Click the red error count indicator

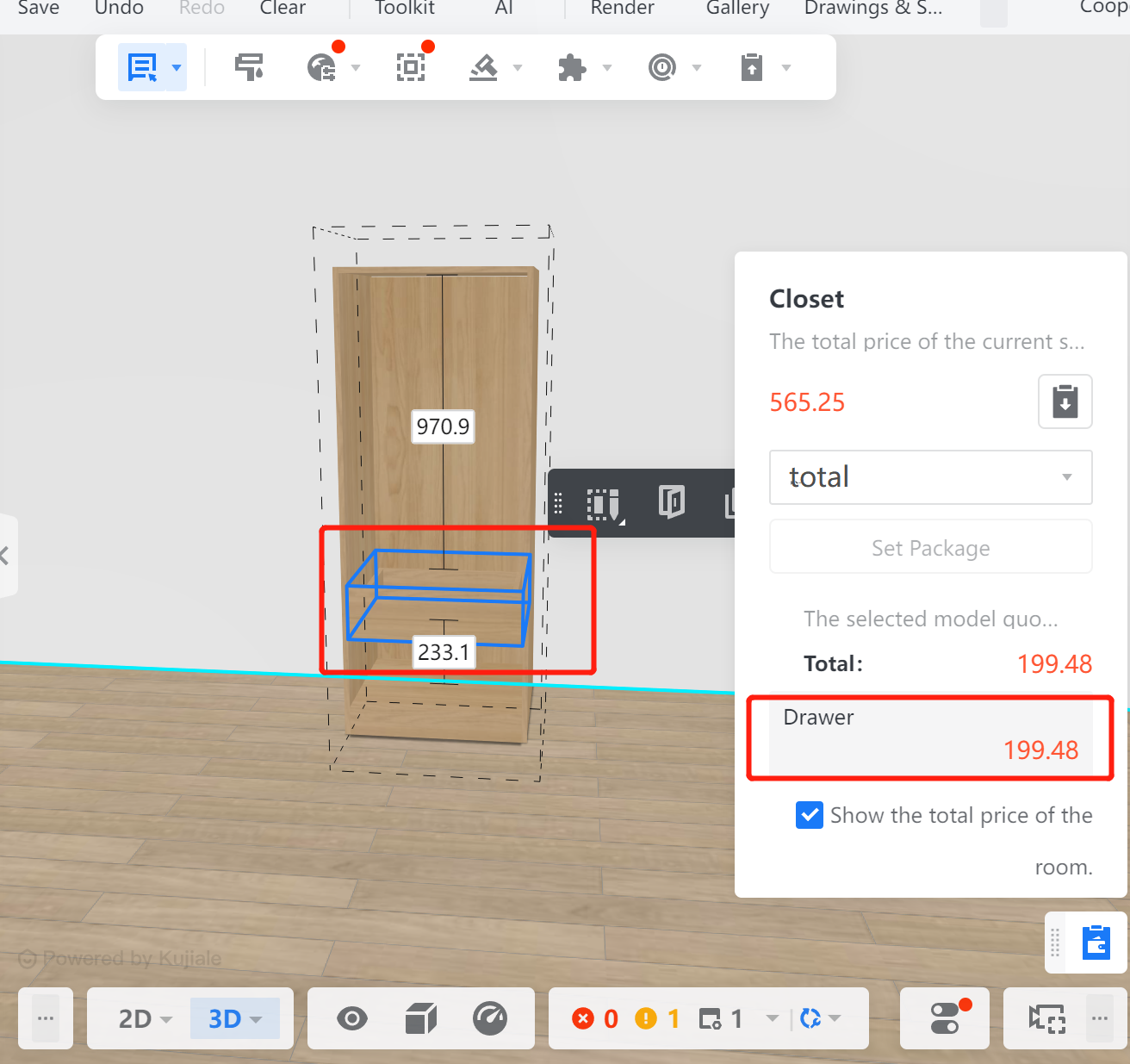[x=595, y=1018]
